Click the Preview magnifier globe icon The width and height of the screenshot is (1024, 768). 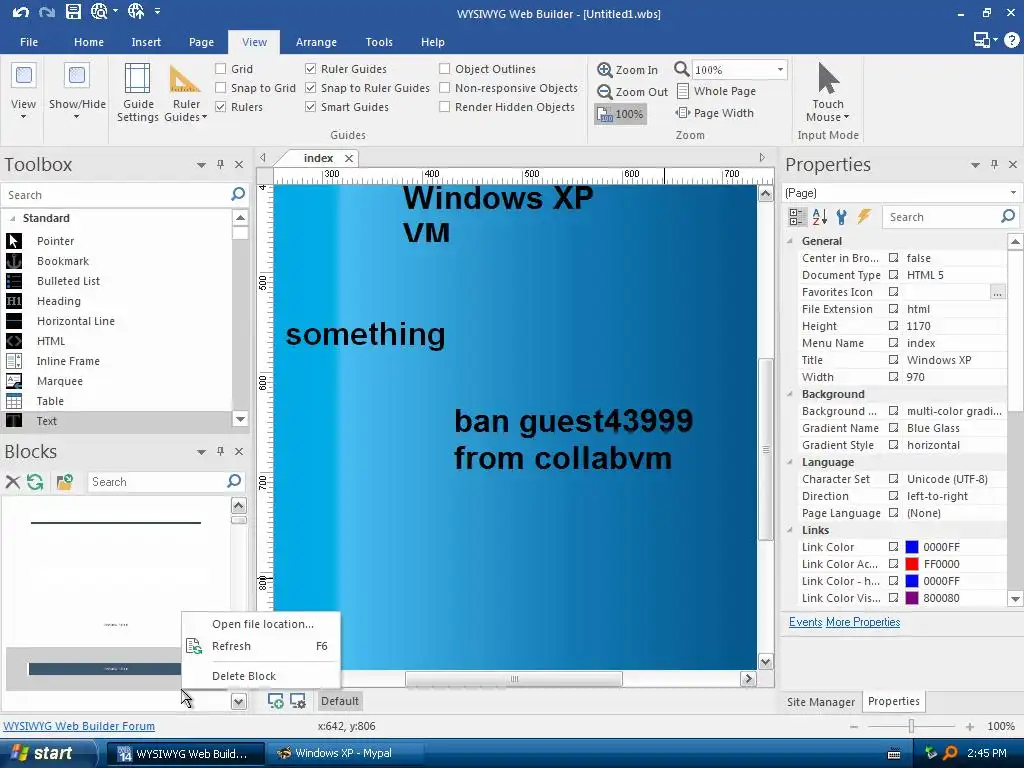(x=99, y=11)
